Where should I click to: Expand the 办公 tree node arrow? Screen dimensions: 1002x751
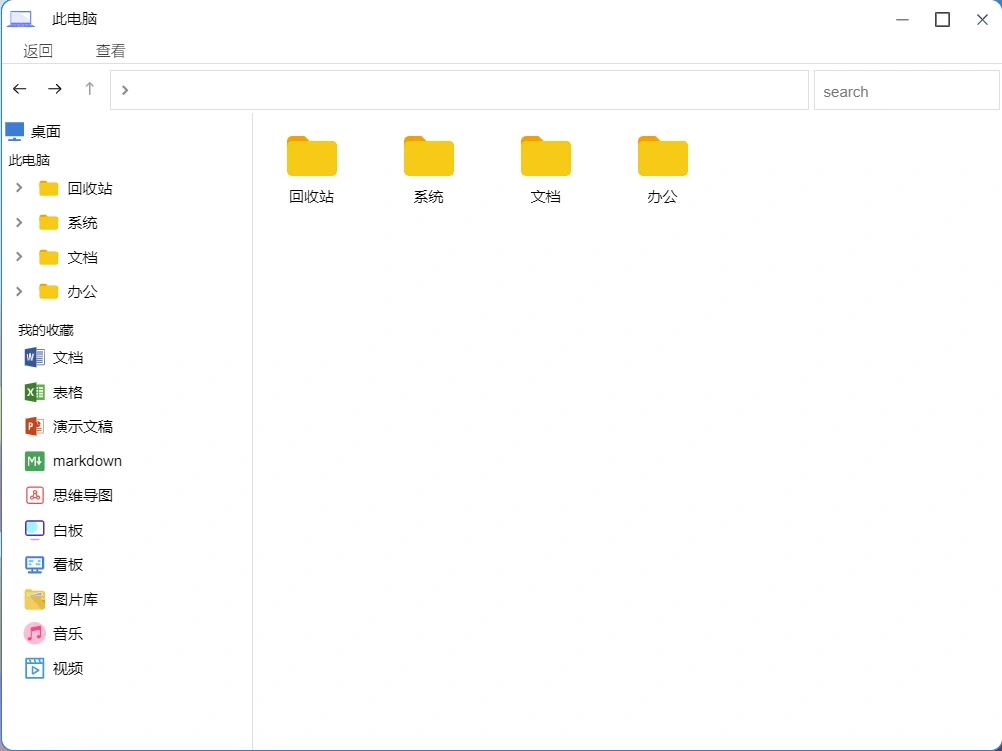tap(19, 291)
